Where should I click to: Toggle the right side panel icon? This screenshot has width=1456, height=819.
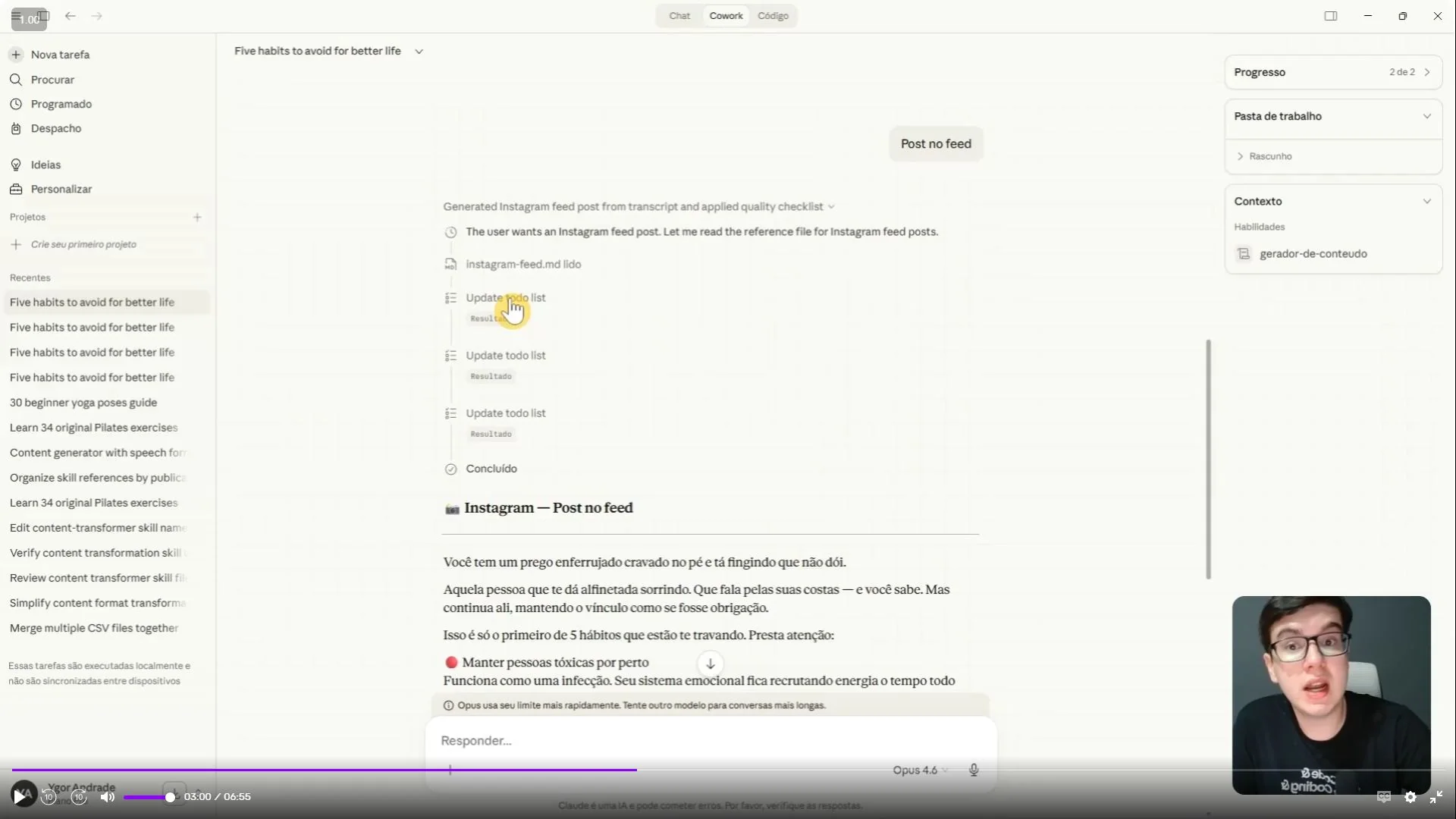1331,16
